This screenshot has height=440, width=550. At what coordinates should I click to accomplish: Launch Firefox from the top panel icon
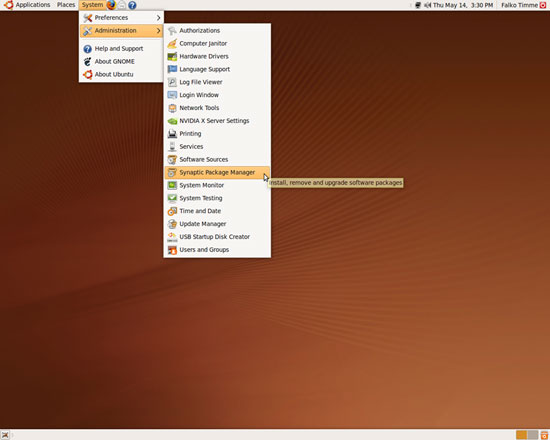[111, 5]
